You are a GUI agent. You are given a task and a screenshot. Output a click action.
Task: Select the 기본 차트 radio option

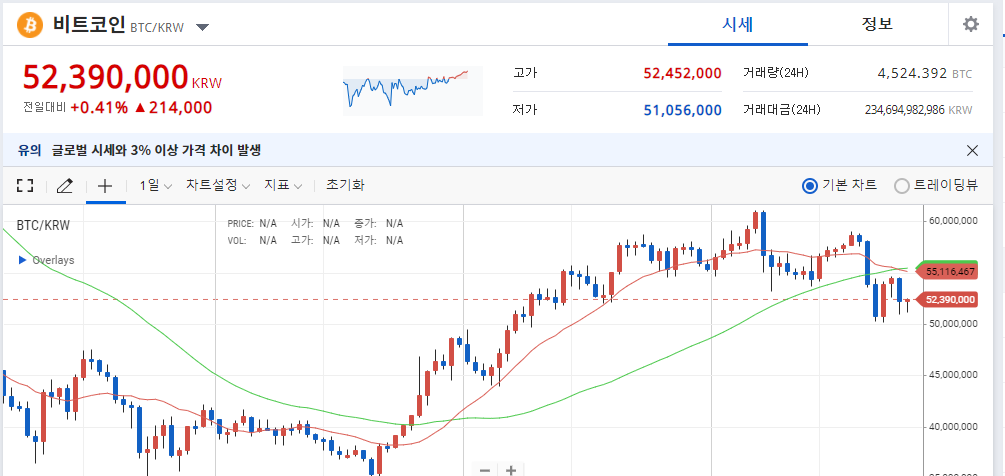click(x=810, y=185)
